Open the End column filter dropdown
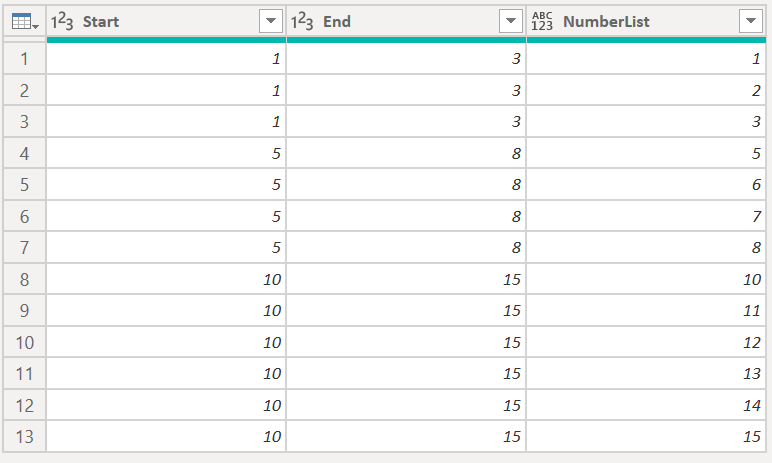Screen dimensions: 772x463 click(510, 21)
